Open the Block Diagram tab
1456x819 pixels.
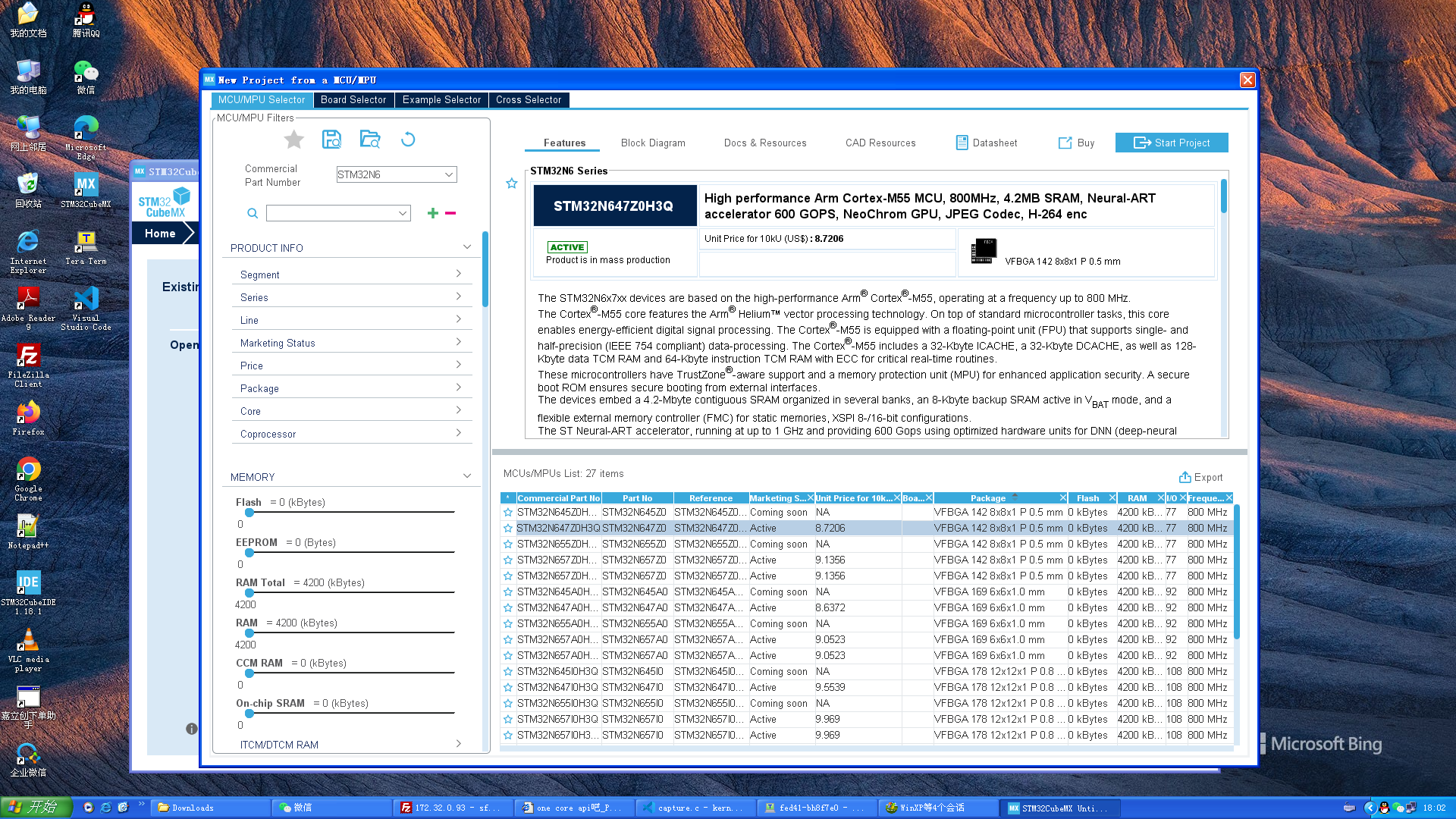(x=653, y=143)
